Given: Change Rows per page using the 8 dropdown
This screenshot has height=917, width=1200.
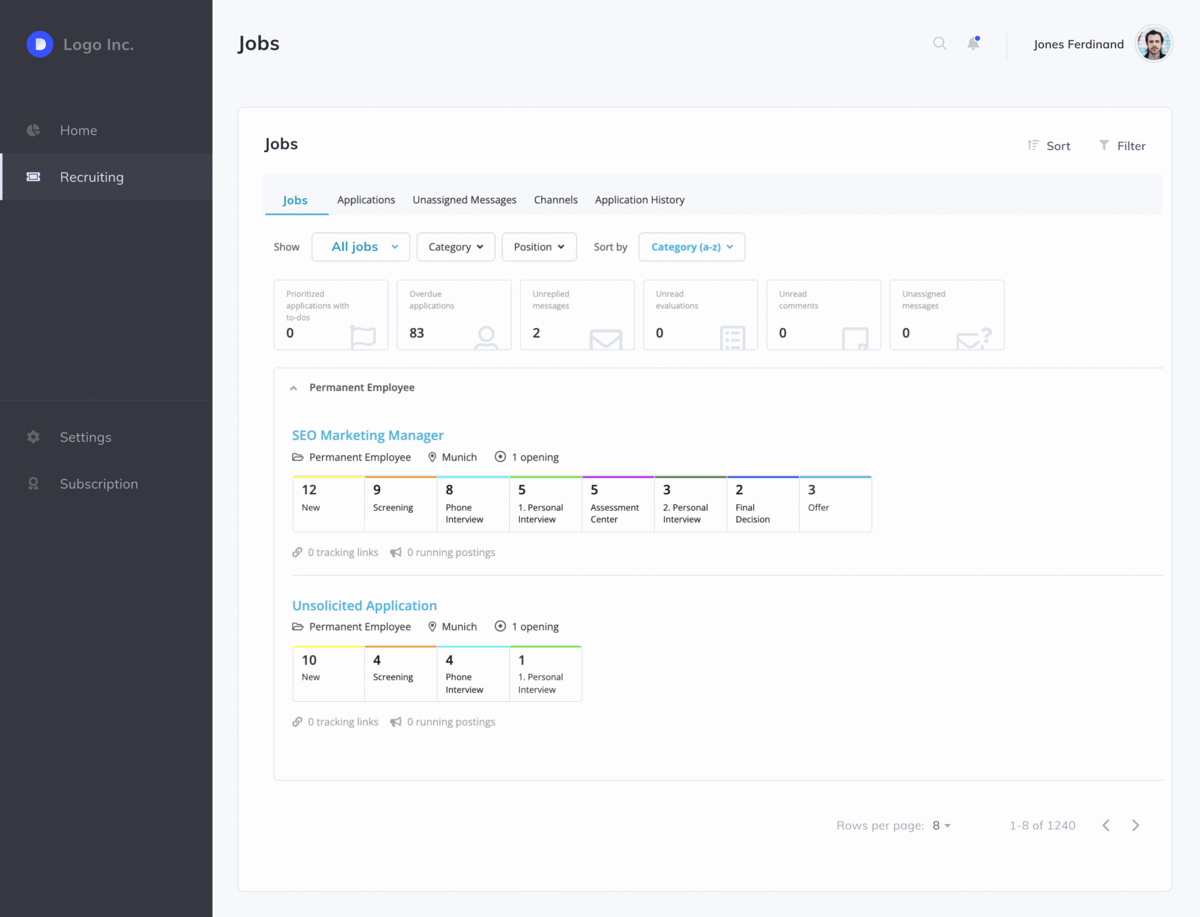Looking at the screenshot, I should click(x=939, y=825).
